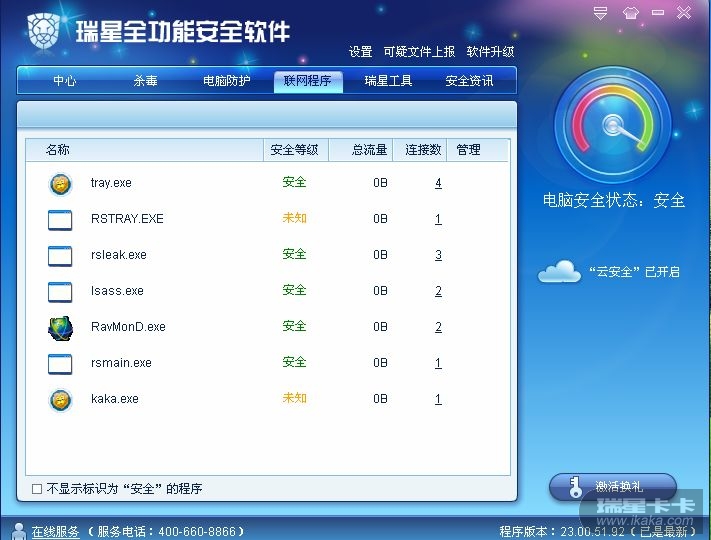Select the rsmain.exe row name

coord(121,363)
